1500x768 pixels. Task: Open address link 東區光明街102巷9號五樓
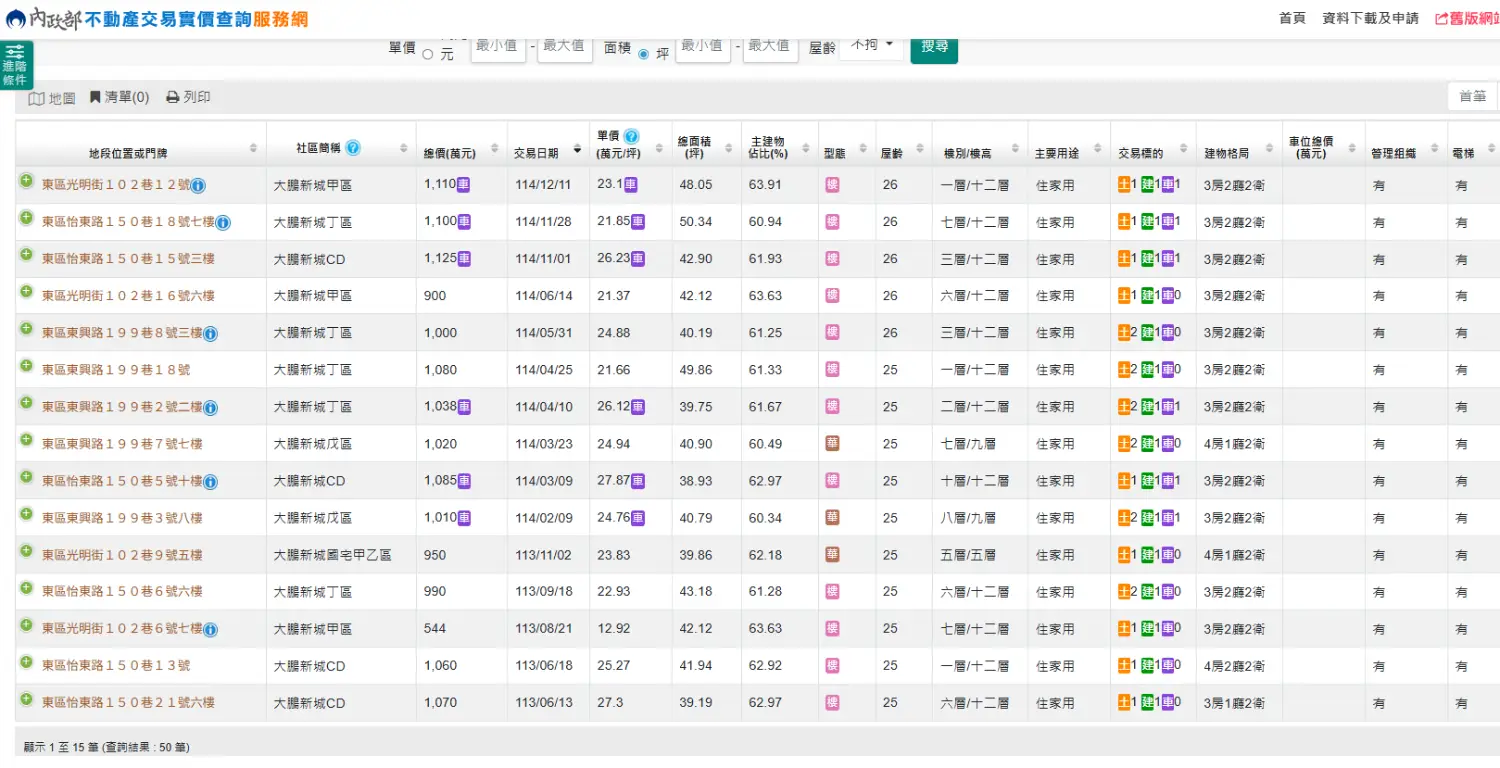[122, 555]
